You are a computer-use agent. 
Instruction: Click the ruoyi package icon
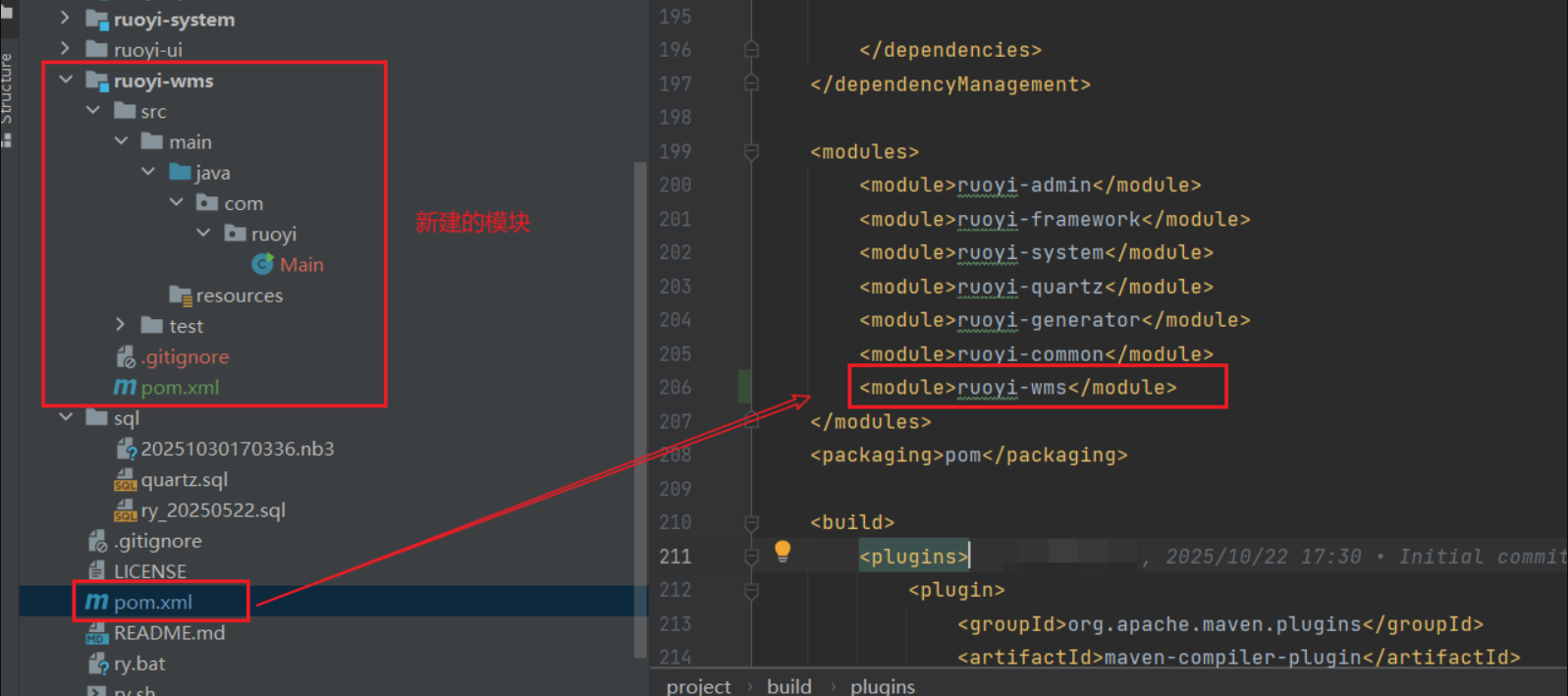[235, 233]
